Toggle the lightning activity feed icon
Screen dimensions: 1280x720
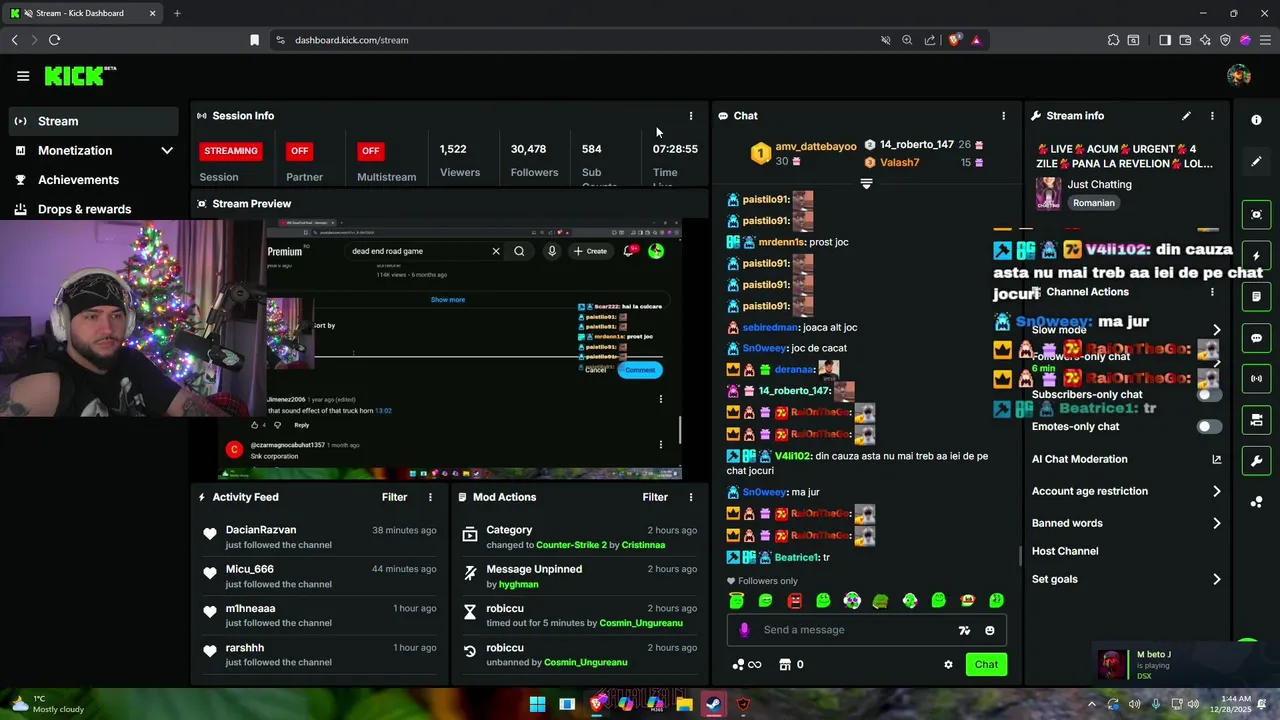click(1257, 256)
